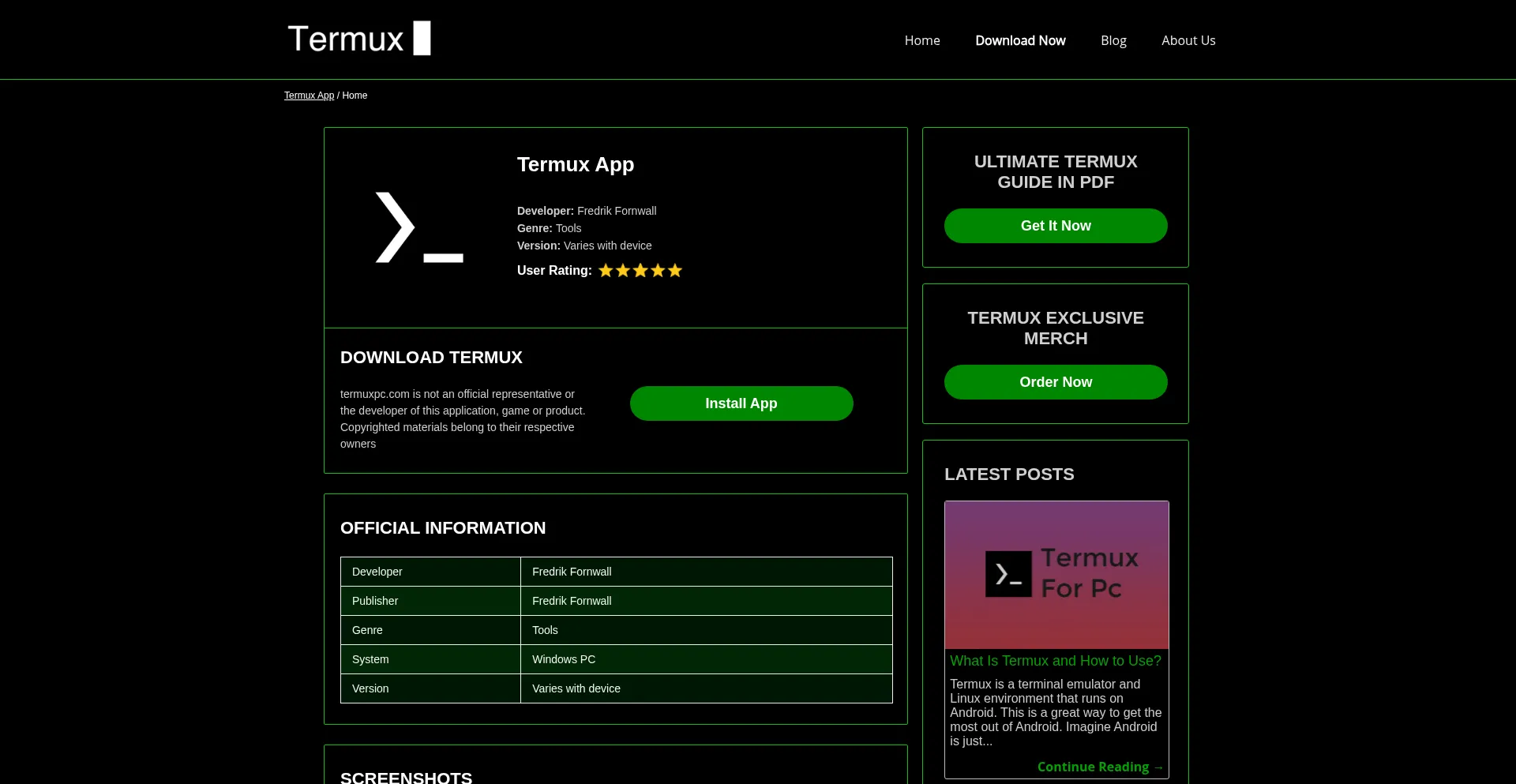Click the Install App button
1516x784 pixels.
tap(741, 403)
